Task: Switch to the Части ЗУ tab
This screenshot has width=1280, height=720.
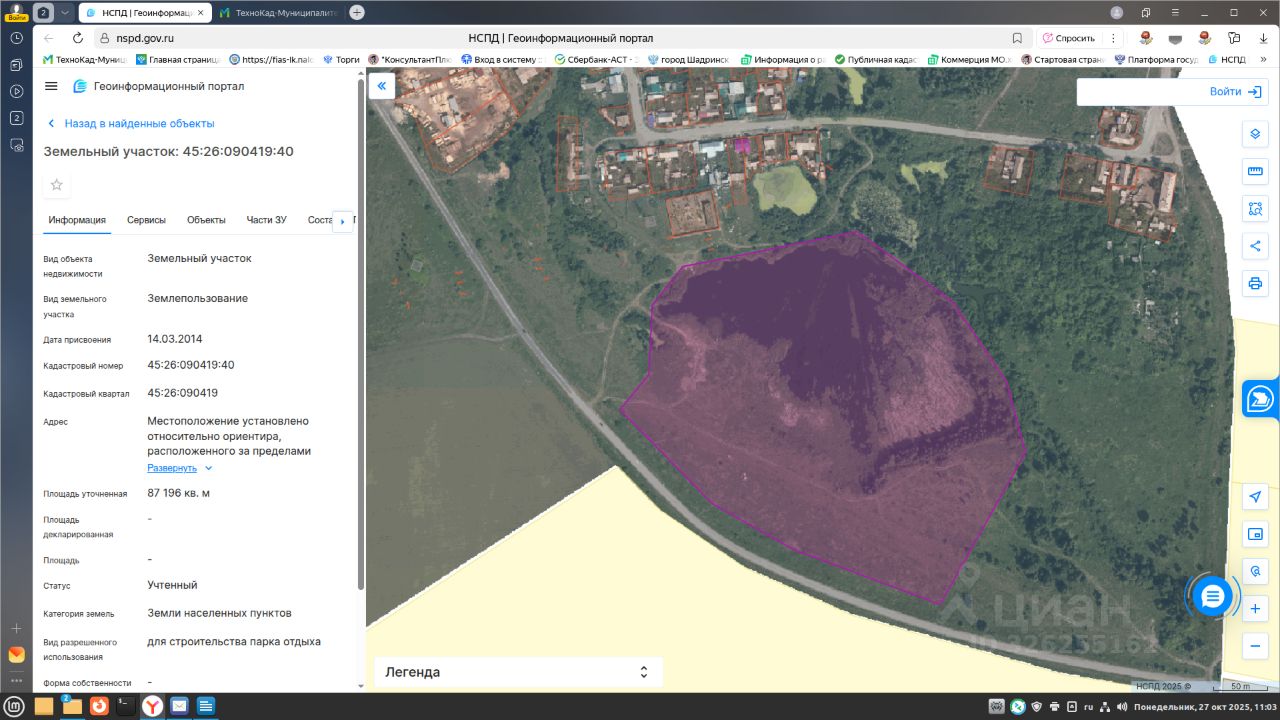Action: coord(267,220)
